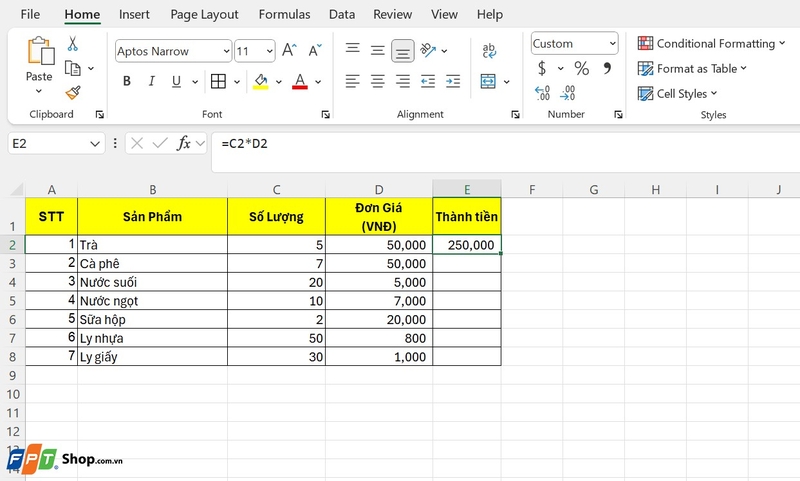Apply red font color

click(300, 81)
